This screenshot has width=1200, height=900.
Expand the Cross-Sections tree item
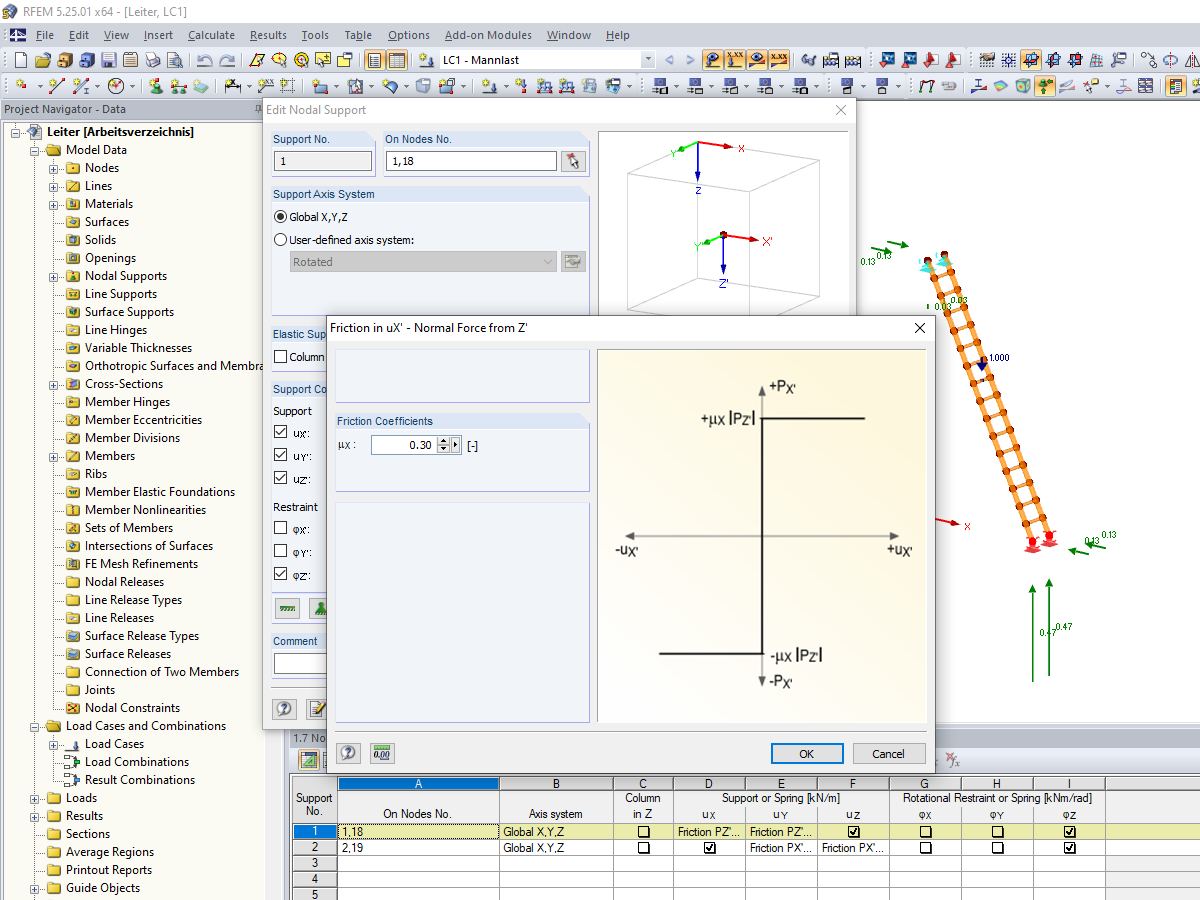pyautogui.click(x=54, y=384)
